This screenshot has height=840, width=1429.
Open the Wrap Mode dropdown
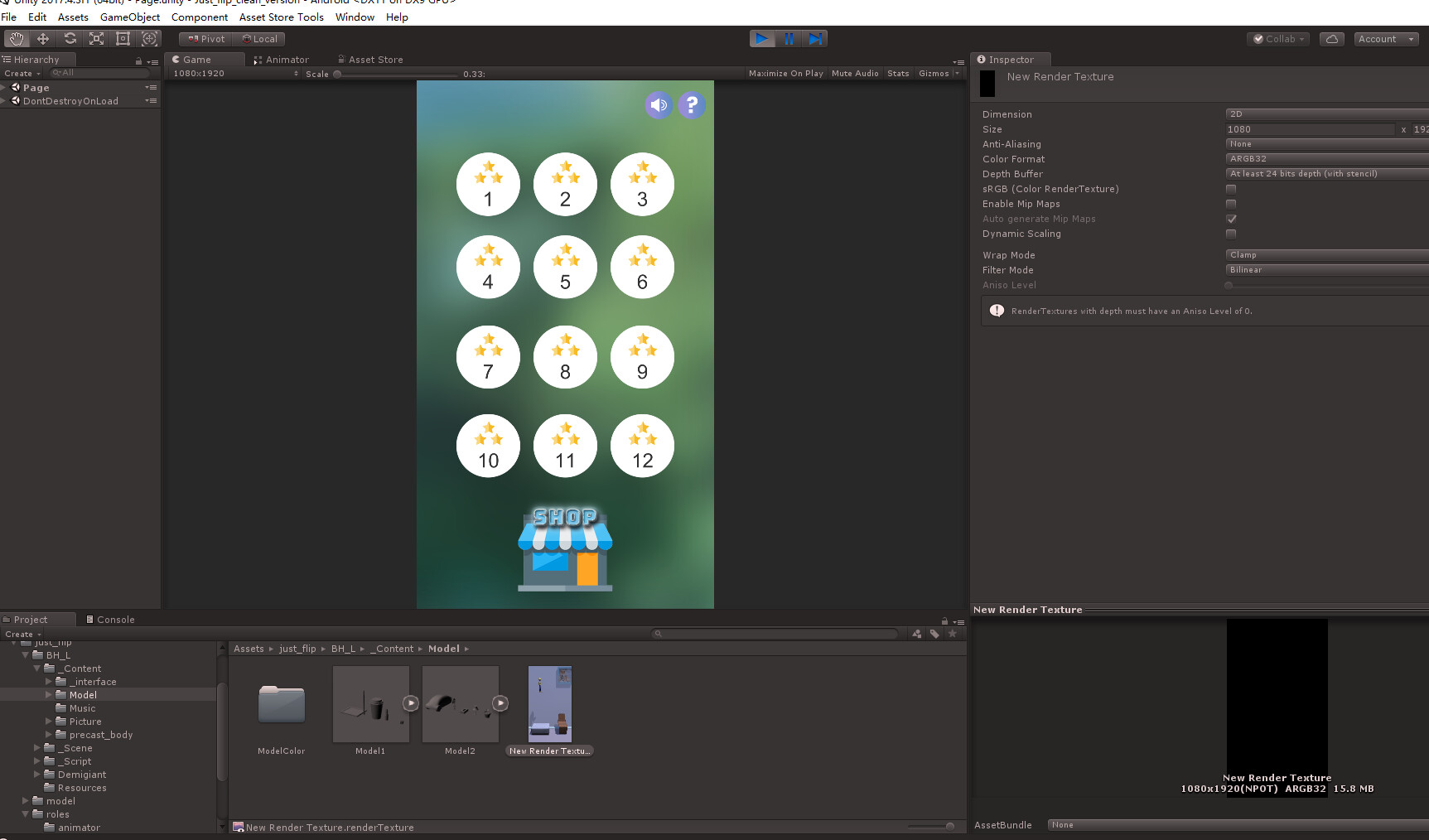point(1327,255)
